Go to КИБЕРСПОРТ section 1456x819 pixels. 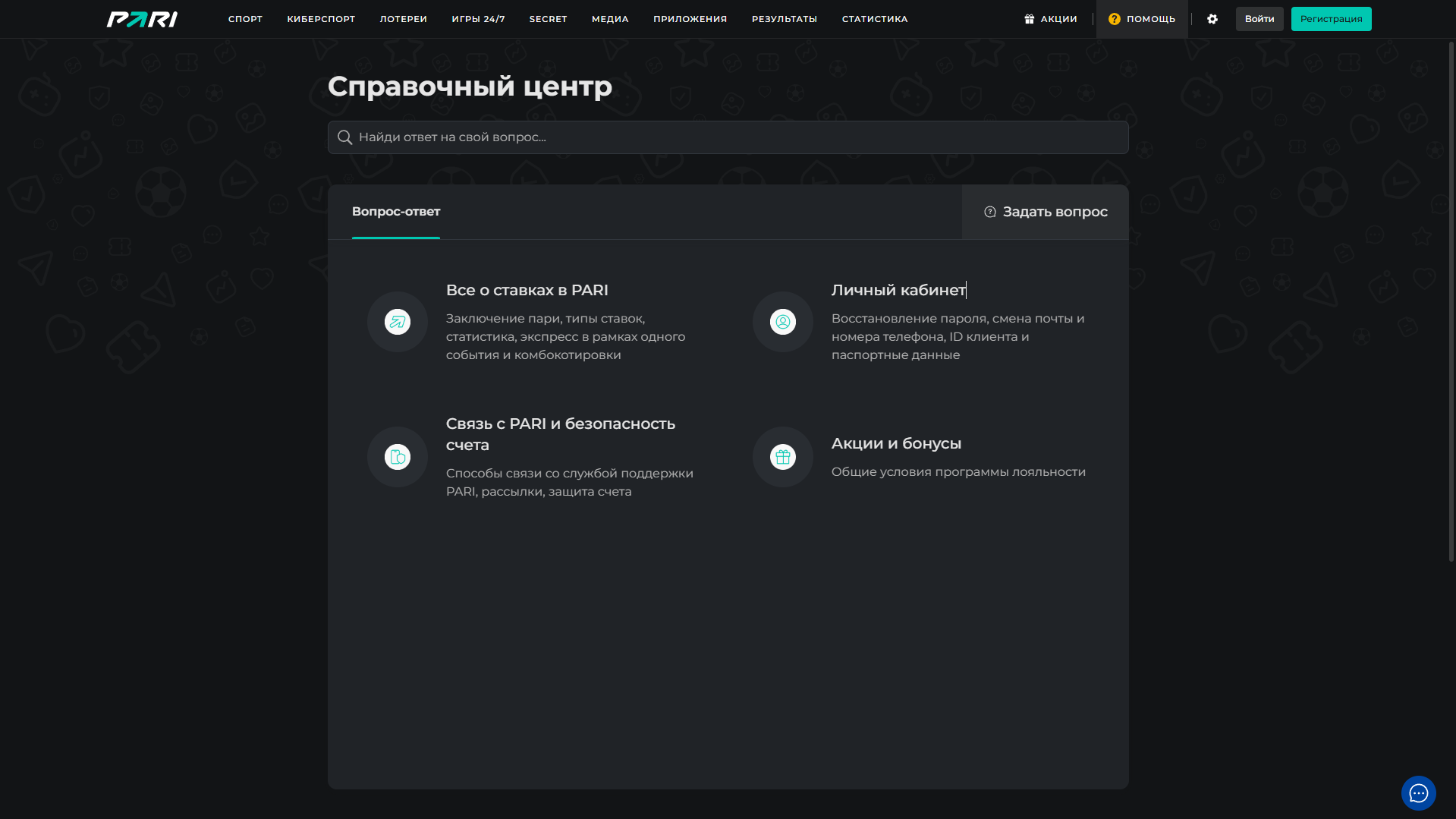coord(321,19)
